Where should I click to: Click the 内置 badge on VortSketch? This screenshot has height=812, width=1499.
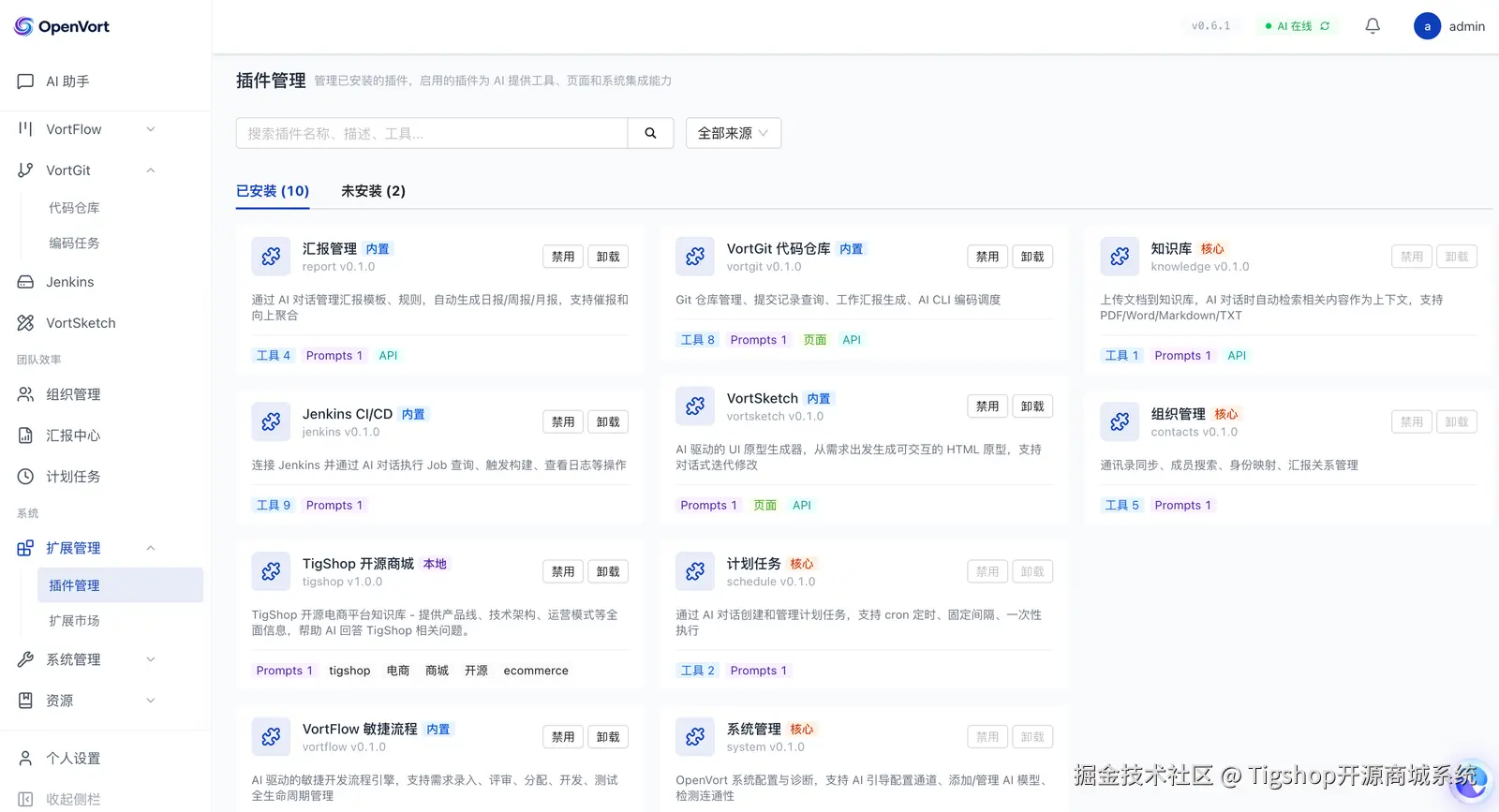coord(819,399)
